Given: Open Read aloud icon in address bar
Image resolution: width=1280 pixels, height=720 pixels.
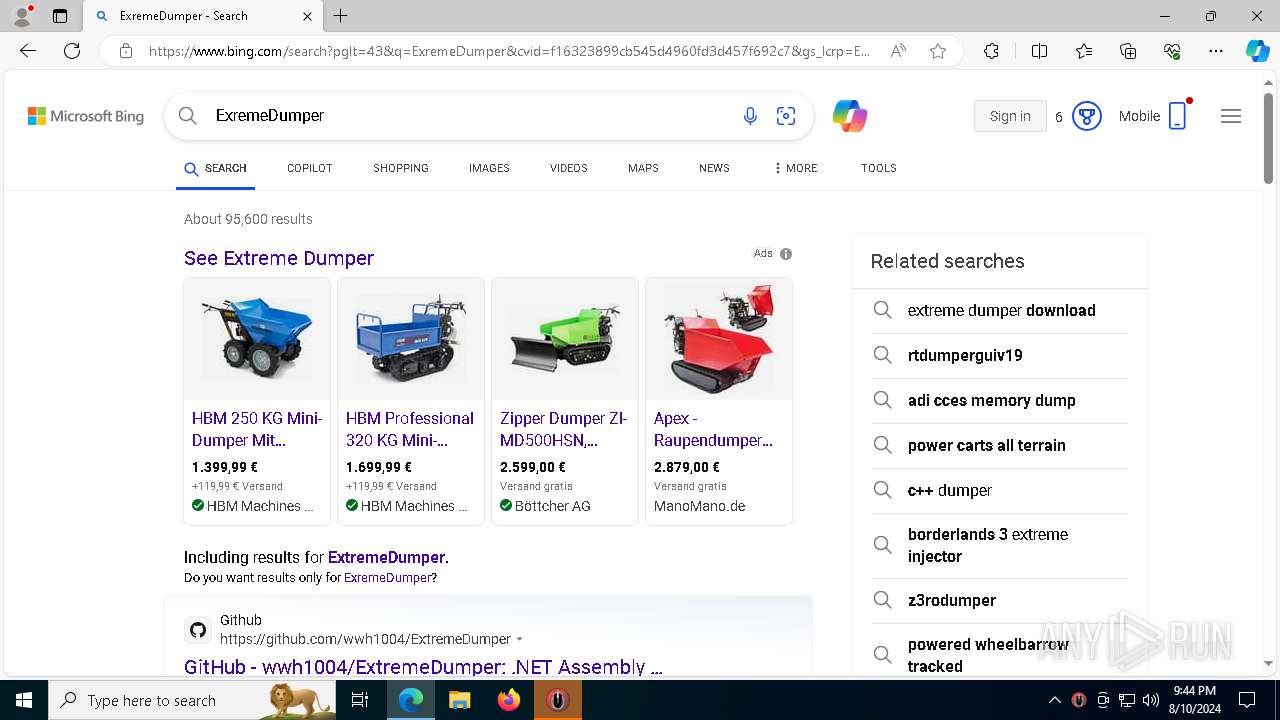Looking at the screenshot, I should [898, 51].
